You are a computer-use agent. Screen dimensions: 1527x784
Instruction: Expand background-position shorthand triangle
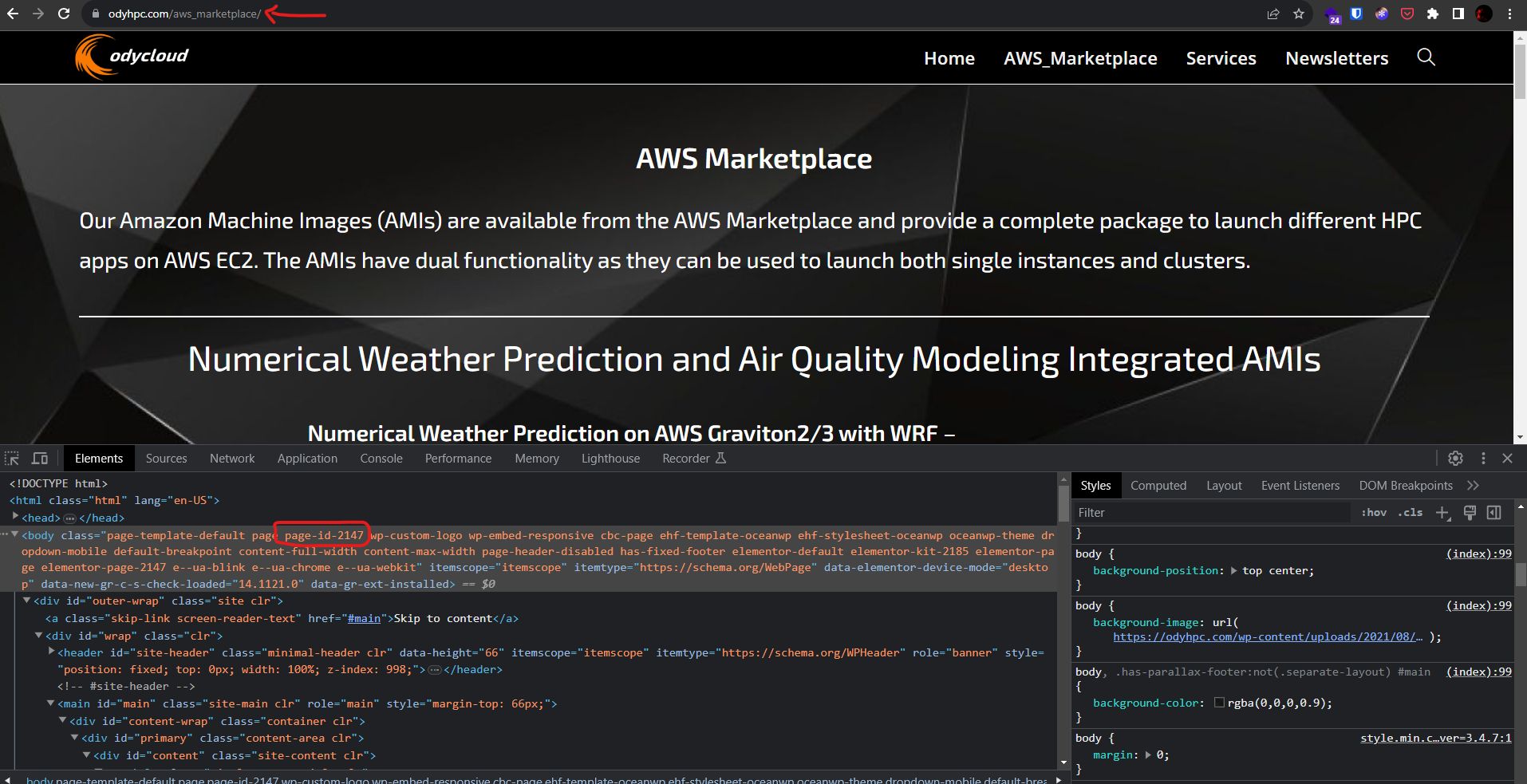1234,571
